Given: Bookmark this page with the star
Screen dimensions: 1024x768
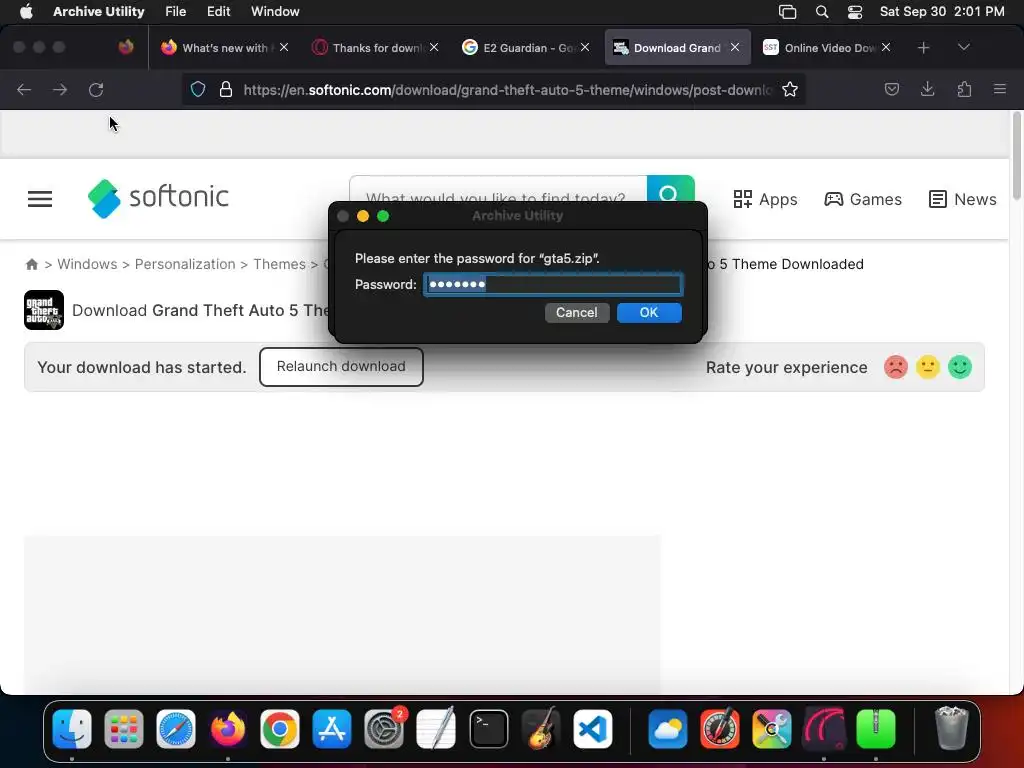Looking at the screenshot, I should click(x=790, y=89).
